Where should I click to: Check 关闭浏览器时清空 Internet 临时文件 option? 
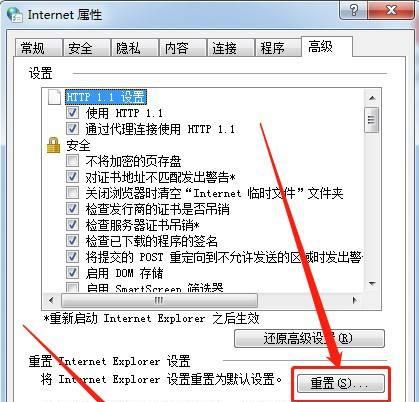click(x=72, y=193)
